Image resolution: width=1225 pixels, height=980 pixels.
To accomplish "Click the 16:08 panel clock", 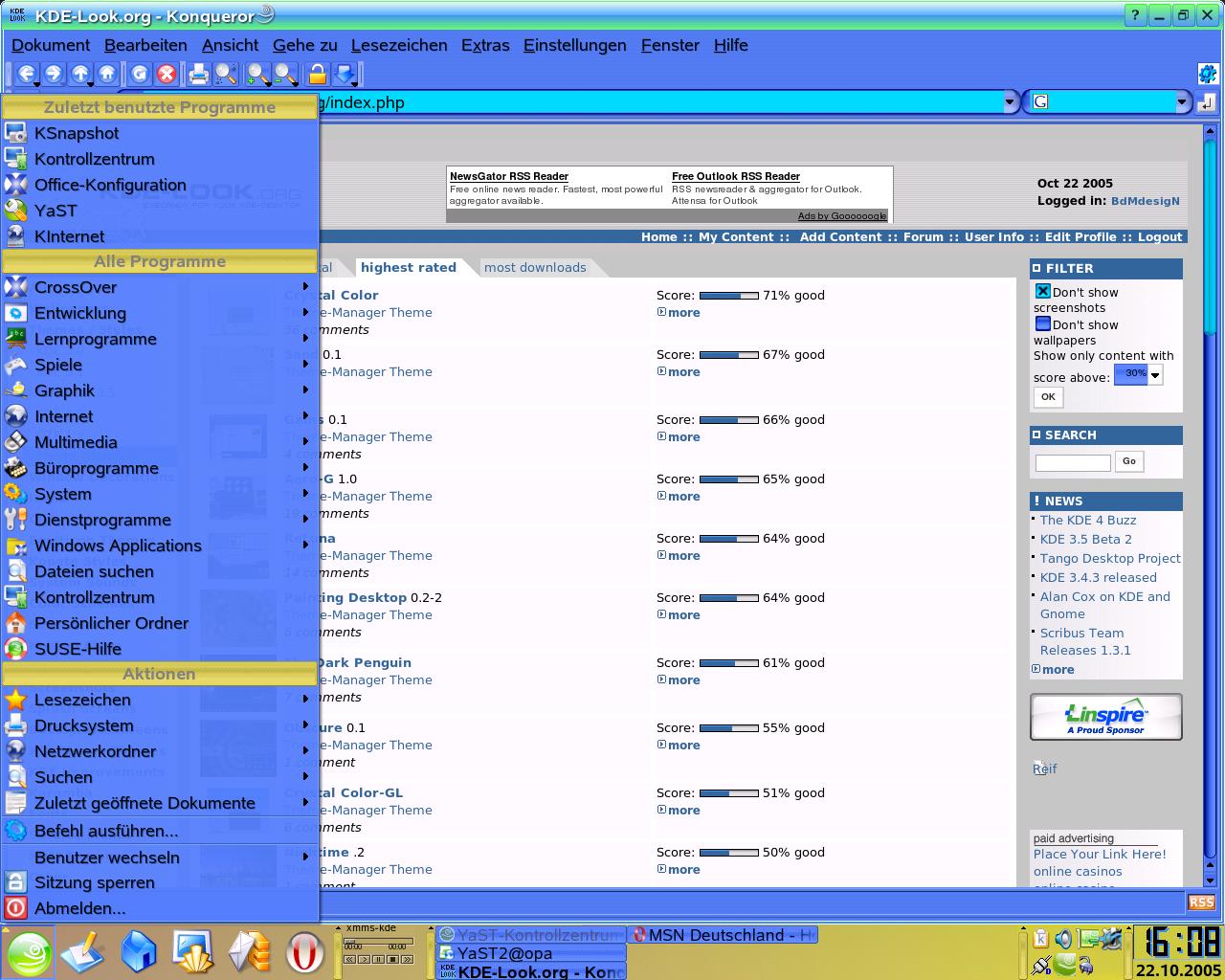I will point(1177,943).
